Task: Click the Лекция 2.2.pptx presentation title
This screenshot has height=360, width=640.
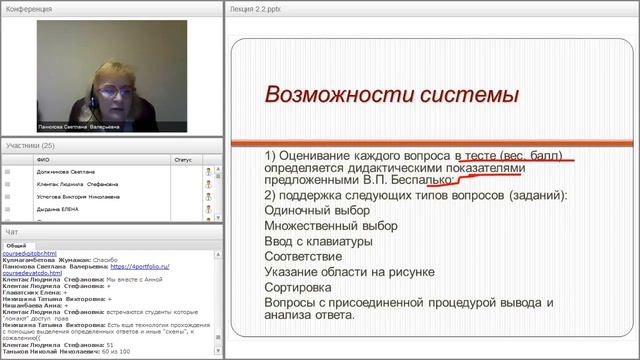Action: pos(255,9)
